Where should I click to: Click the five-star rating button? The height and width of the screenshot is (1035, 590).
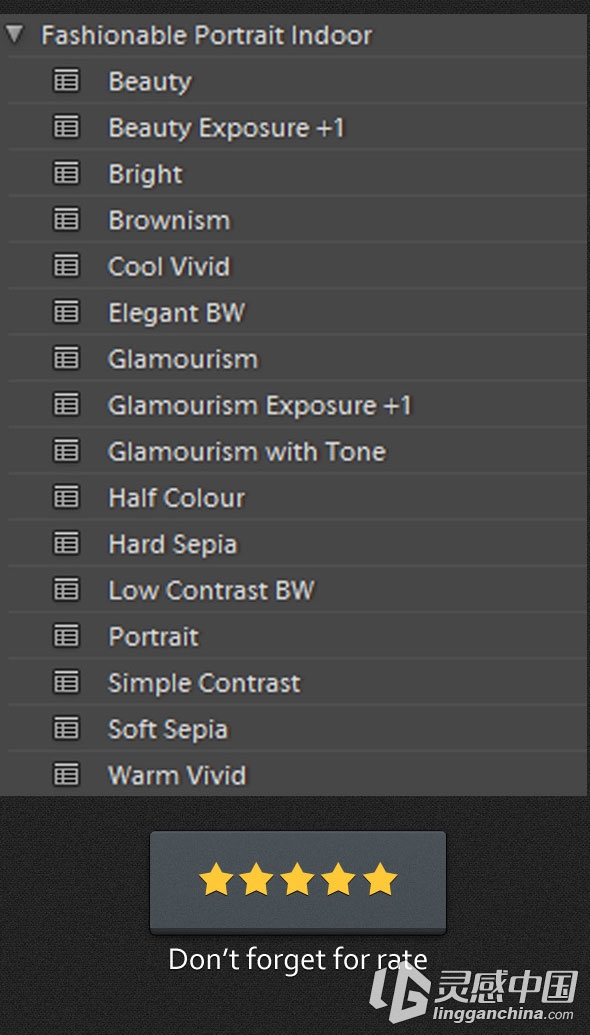[298, 882]
